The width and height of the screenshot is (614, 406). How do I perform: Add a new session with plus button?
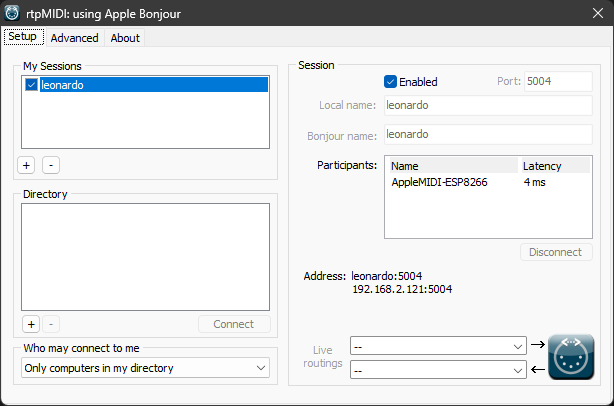point(26,165)
